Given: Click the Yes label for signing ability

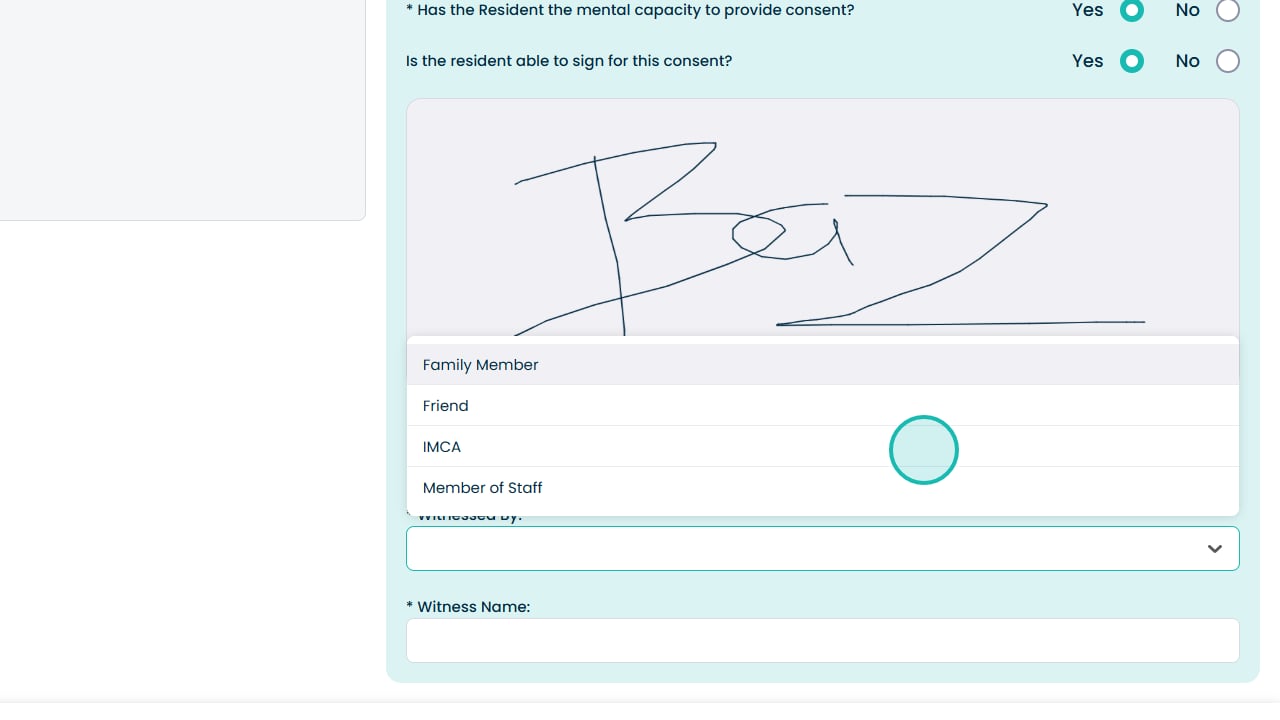Looking at the screenshot, I should [x=1087, y=61].
